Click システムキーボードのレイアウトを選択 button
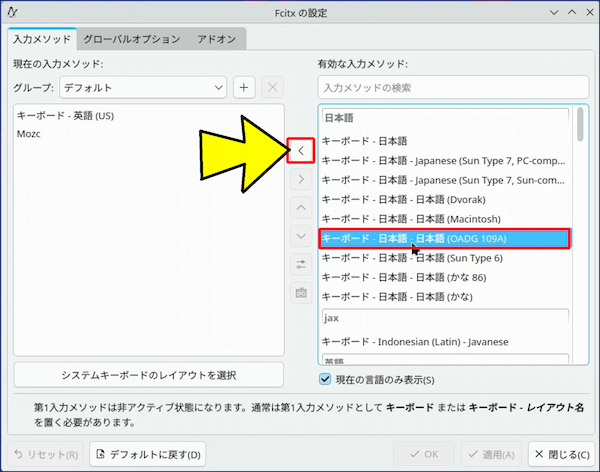 [x=148, y=376]
